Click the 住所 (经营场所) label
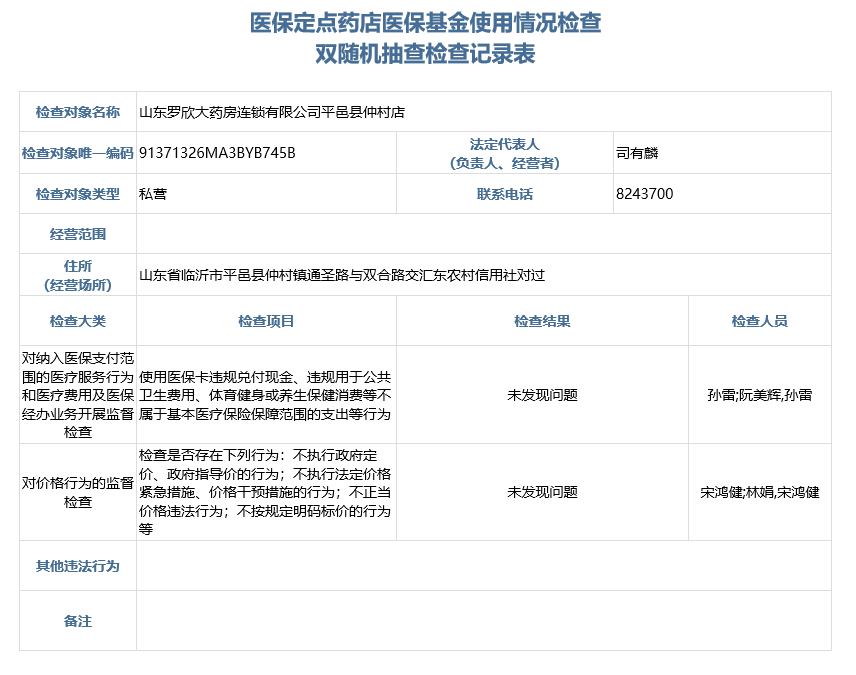Viewport: 856px width, 675px height. pyautogui.click(x=78, y=275)
